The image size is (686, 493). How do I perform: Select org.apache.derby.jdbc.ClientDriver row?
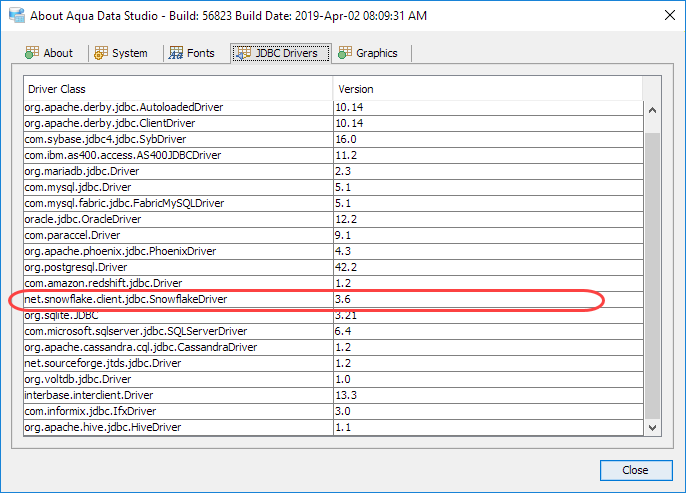click(x=333, y=123)
